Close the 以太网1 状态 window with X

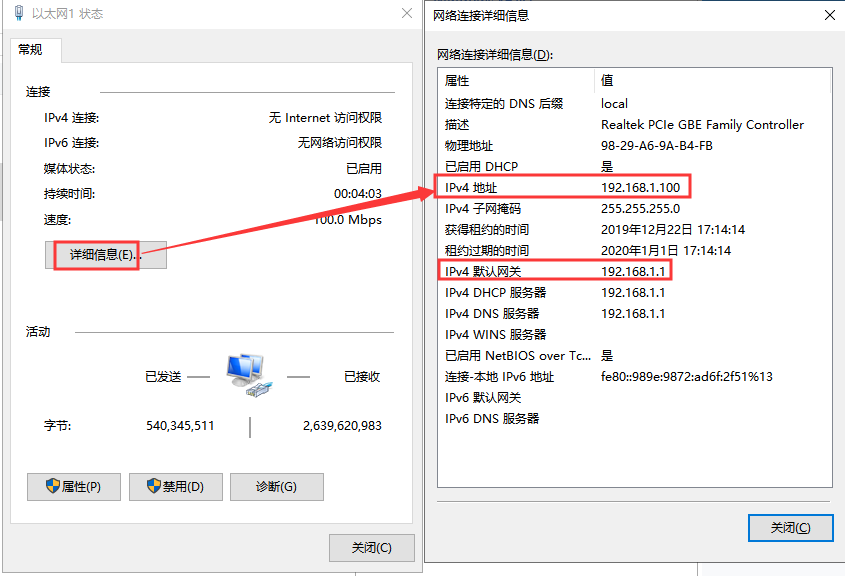pyautogui.click(x=406, y=14)
